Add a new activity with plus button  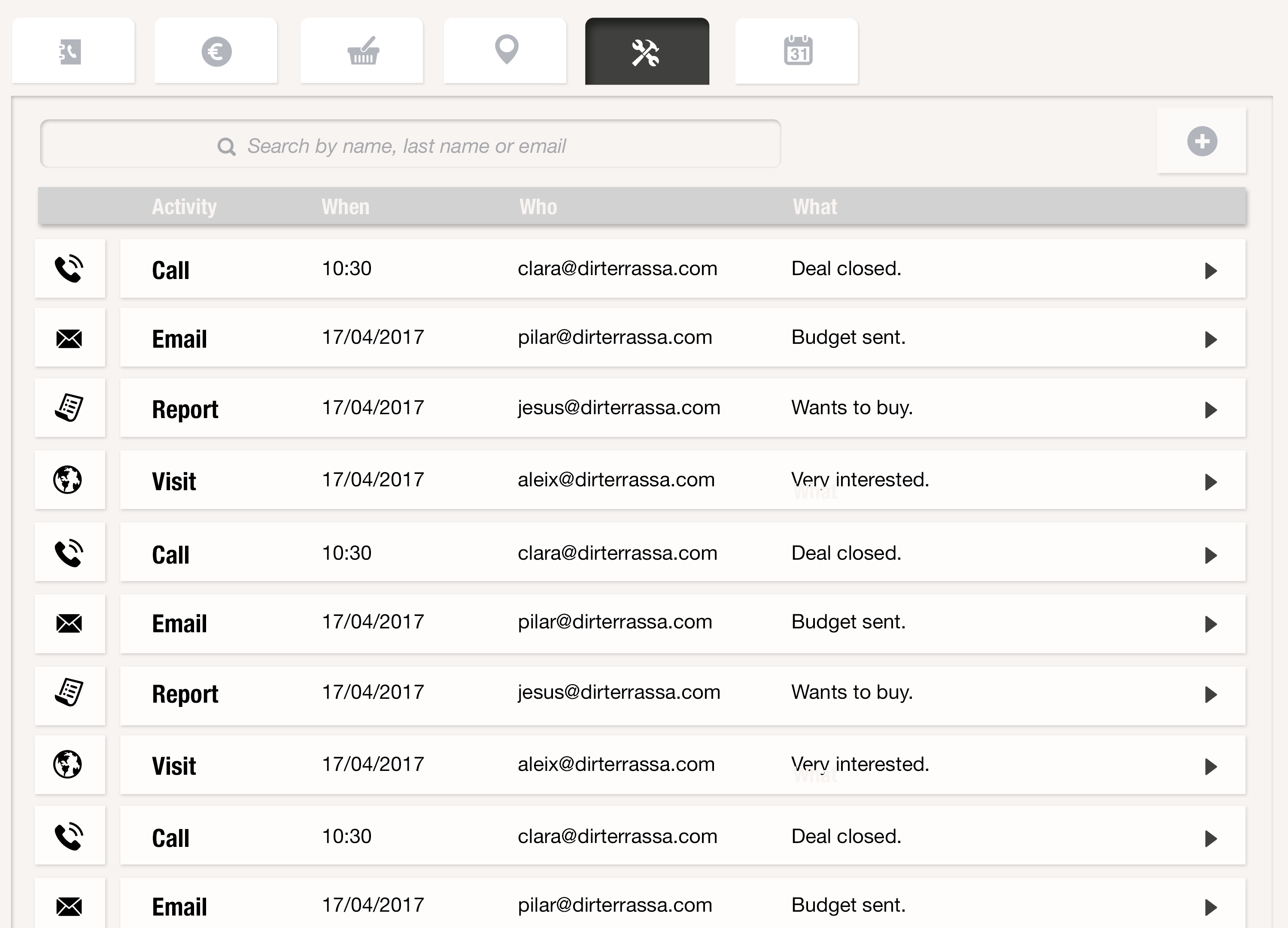[1202, 141]
